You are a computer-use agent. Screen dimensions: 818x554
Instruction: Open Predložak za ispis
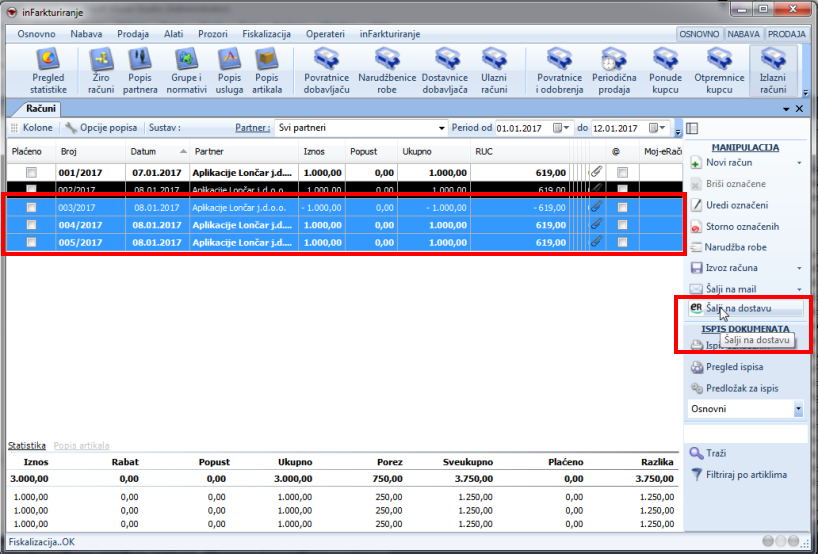click(x=735, y=389)
